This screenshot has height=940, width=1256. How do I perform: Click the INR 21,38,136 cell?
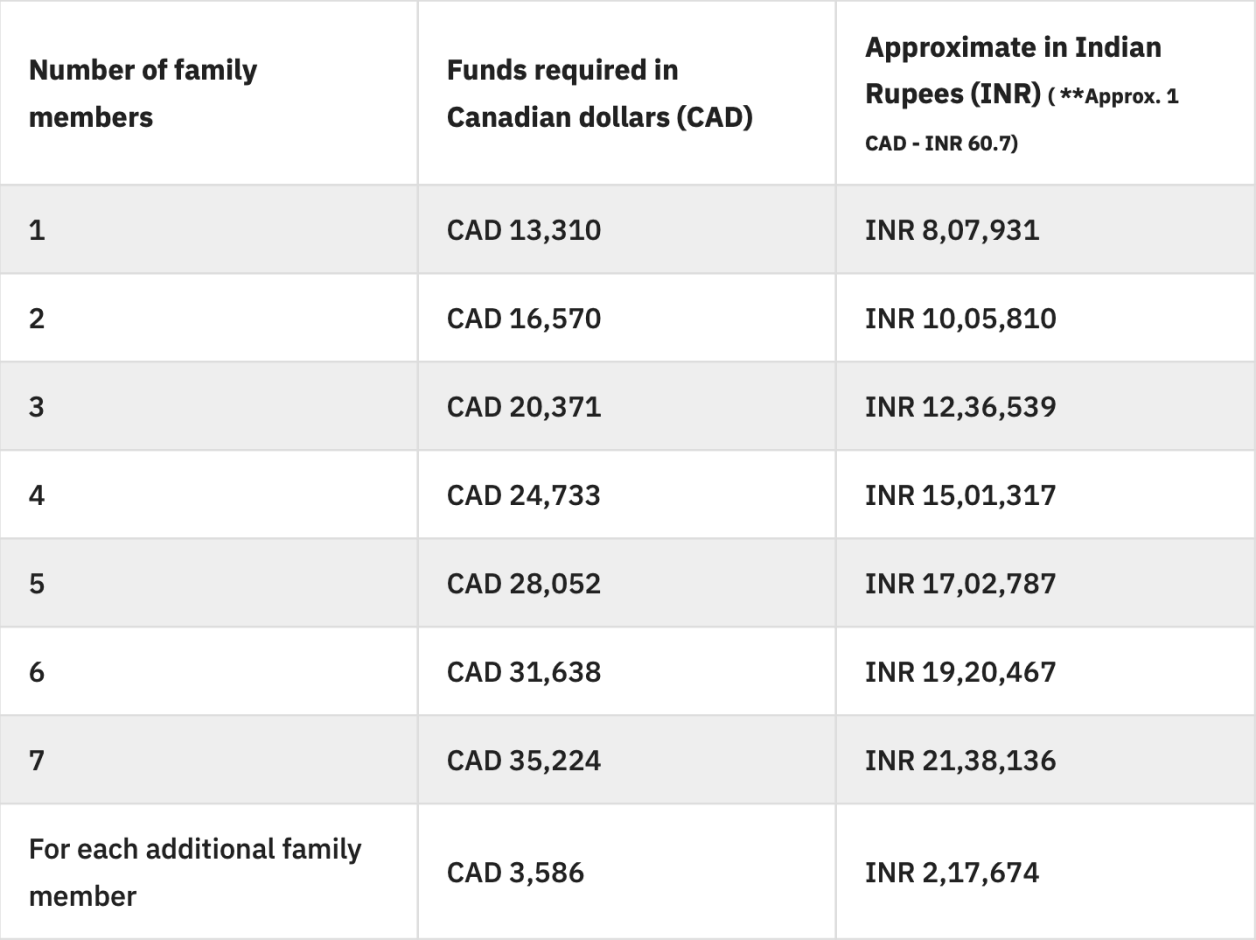[x=960, y=760]
